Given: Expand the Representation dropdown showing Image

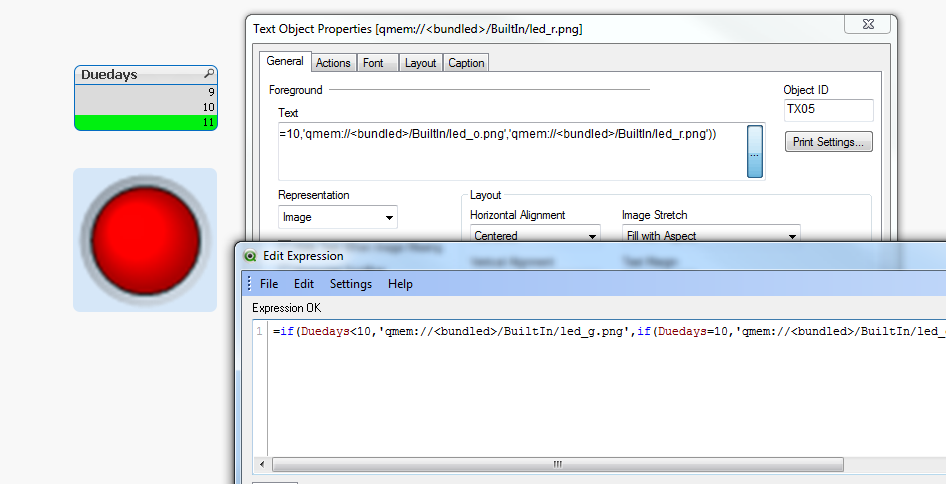Looking at the screenshot, I should [338, 217].
